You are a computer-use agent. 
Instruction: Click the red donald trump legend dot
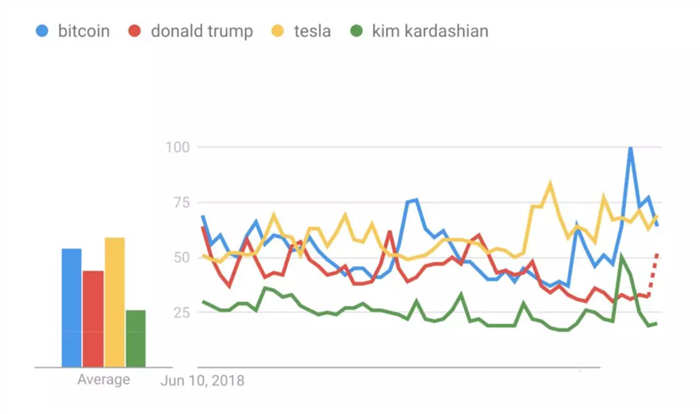coord(134,31)
